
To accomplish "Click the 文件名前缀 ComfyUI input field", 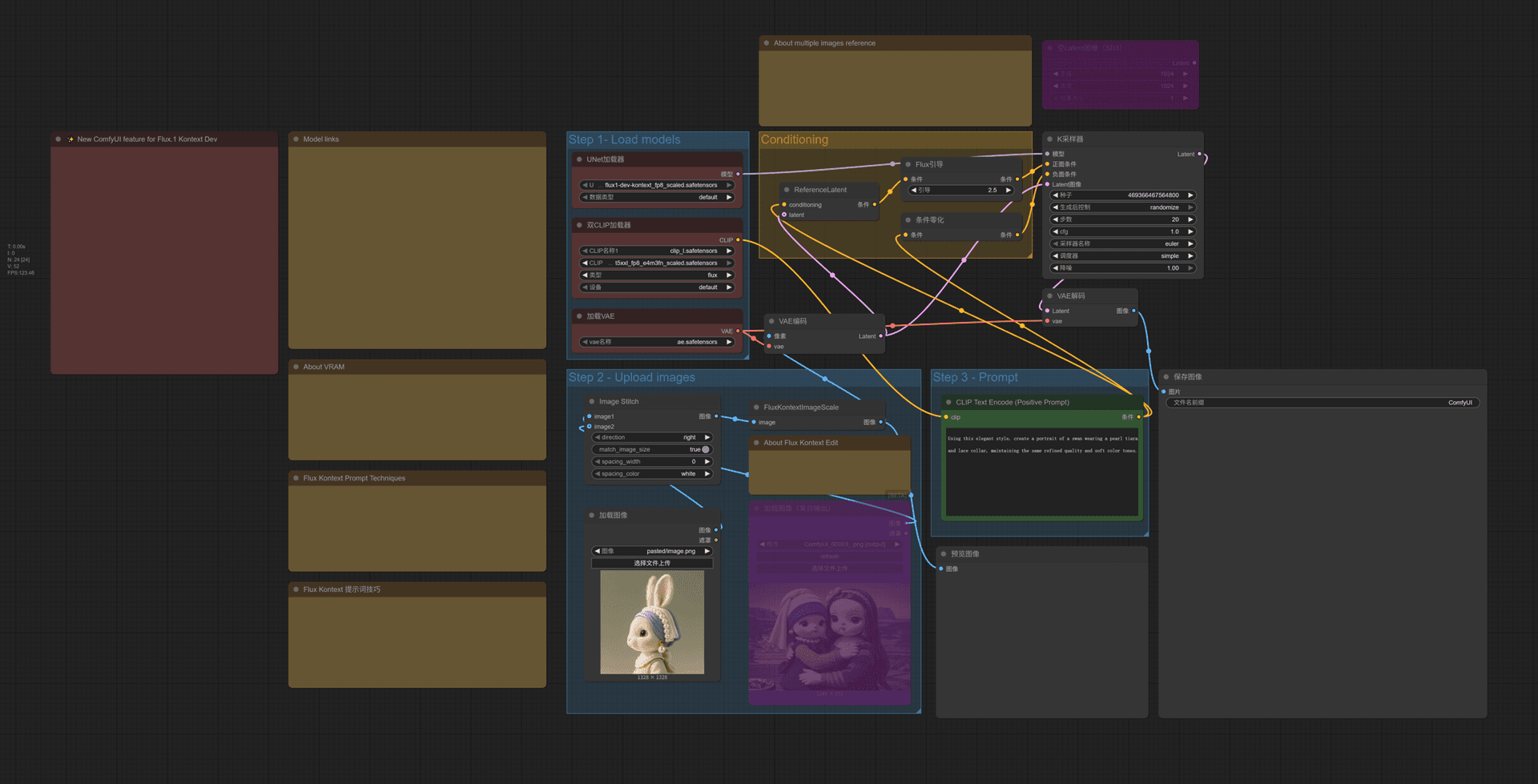I will pyautogui.click(x=1322, y=403).
